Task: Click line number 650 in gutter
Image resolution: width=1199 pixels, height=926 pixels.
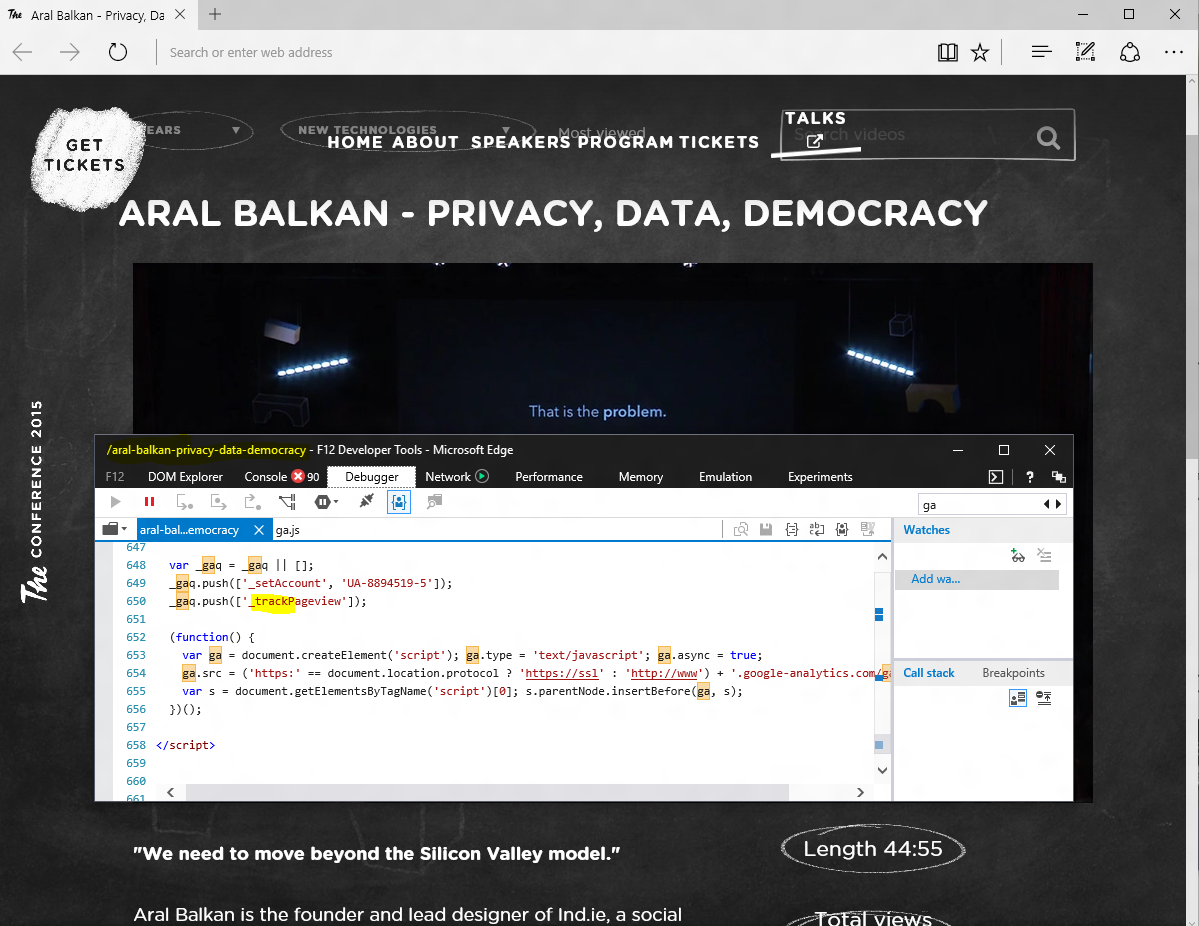Action: 136,601
